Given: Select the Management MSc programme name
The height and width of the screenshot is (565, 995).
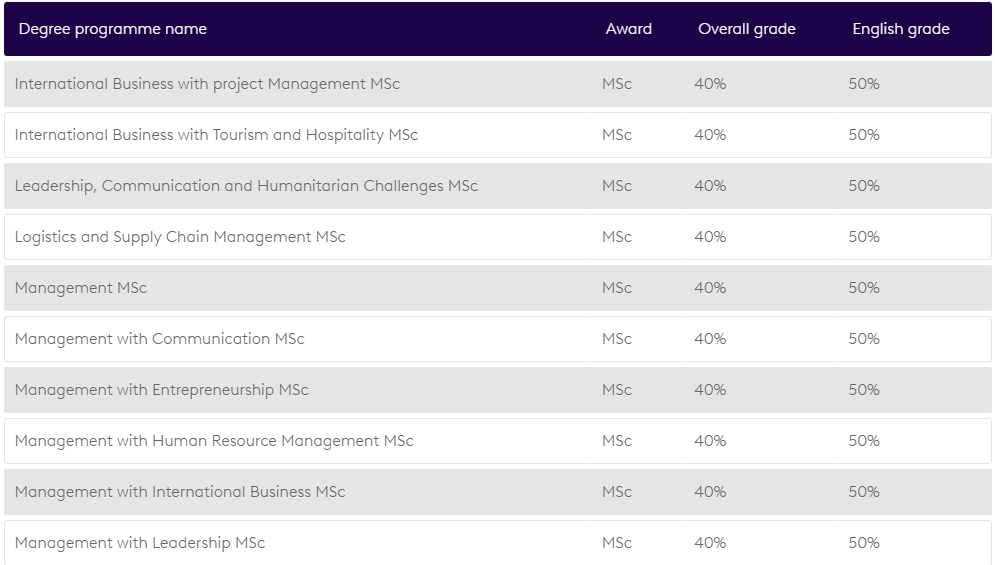Looking at the screenshot, I should point(81,288).
